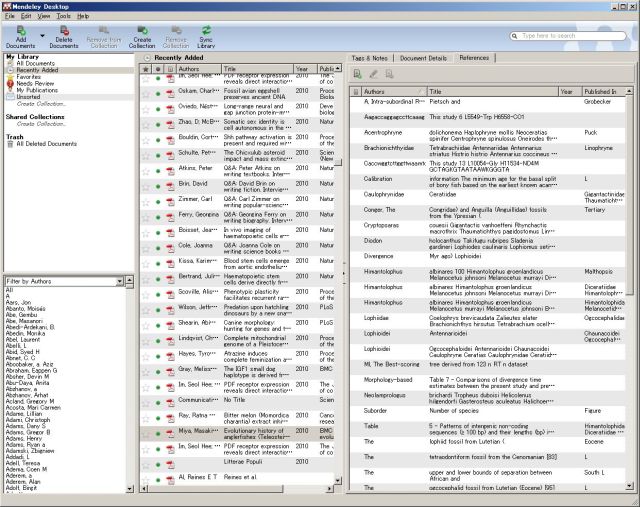The image size is (640, 507).
Task: Toggle favorite star for Brin, David row
Action: coord(146,187)
